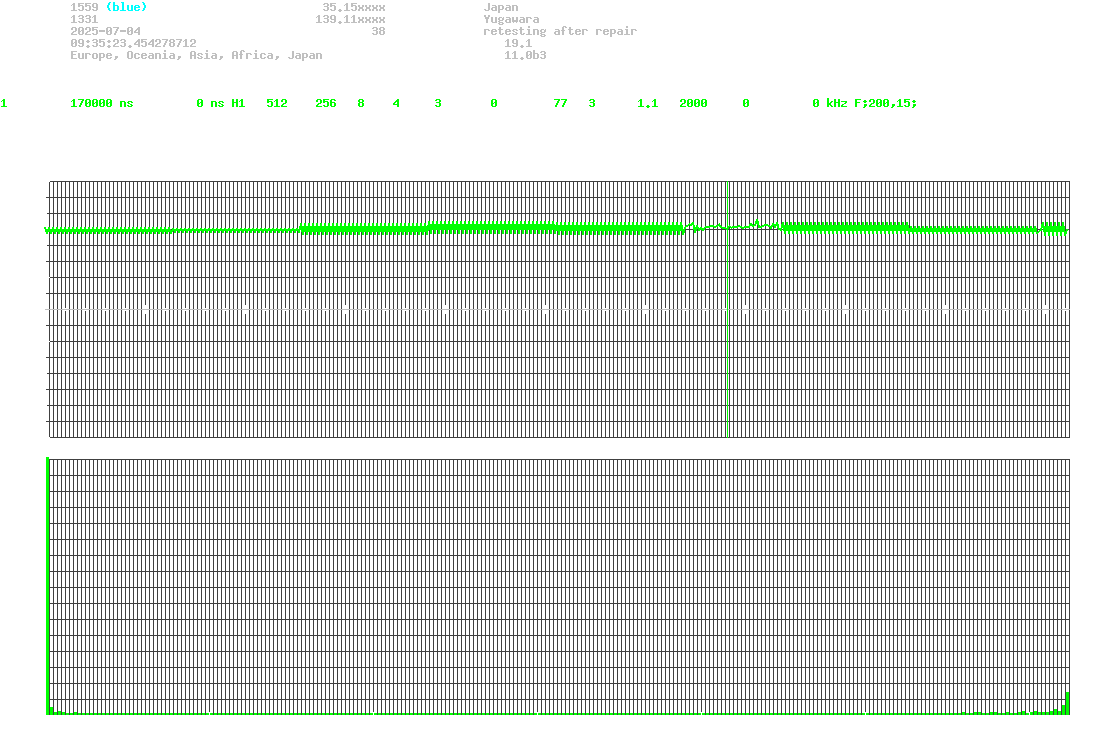Image resolution: width=1095 pixels, height=737 pixels.
Task: Select longitude value 139.11xxxx
Action: pos(350,19)
